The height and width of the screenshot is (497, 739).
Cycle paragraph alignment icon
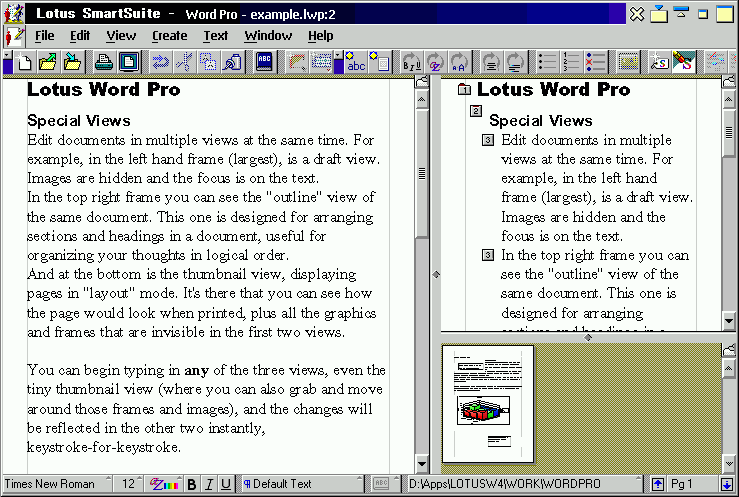click(x=492, y=62)
